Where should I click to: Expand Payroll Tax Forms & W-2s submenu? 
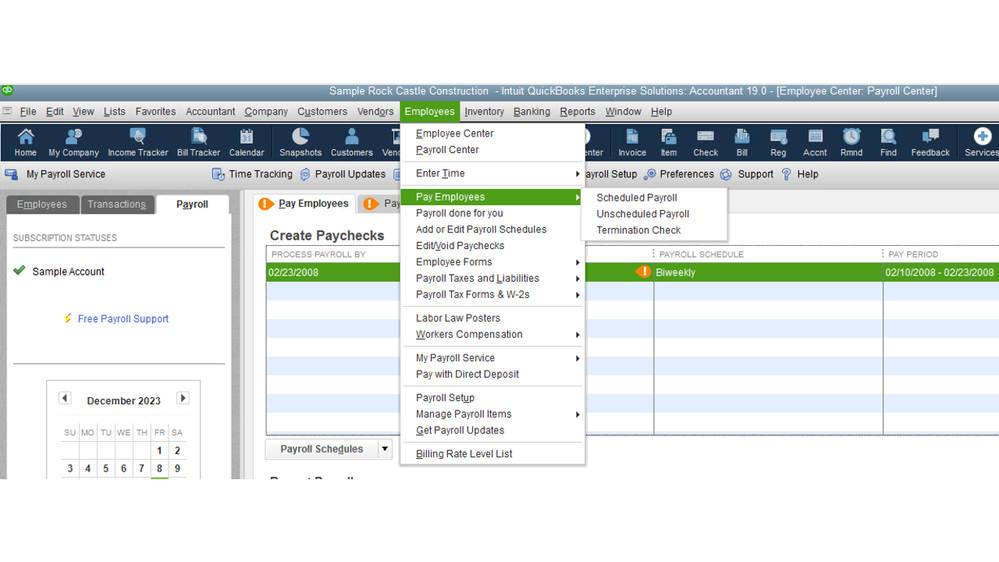tap(492, 294)
